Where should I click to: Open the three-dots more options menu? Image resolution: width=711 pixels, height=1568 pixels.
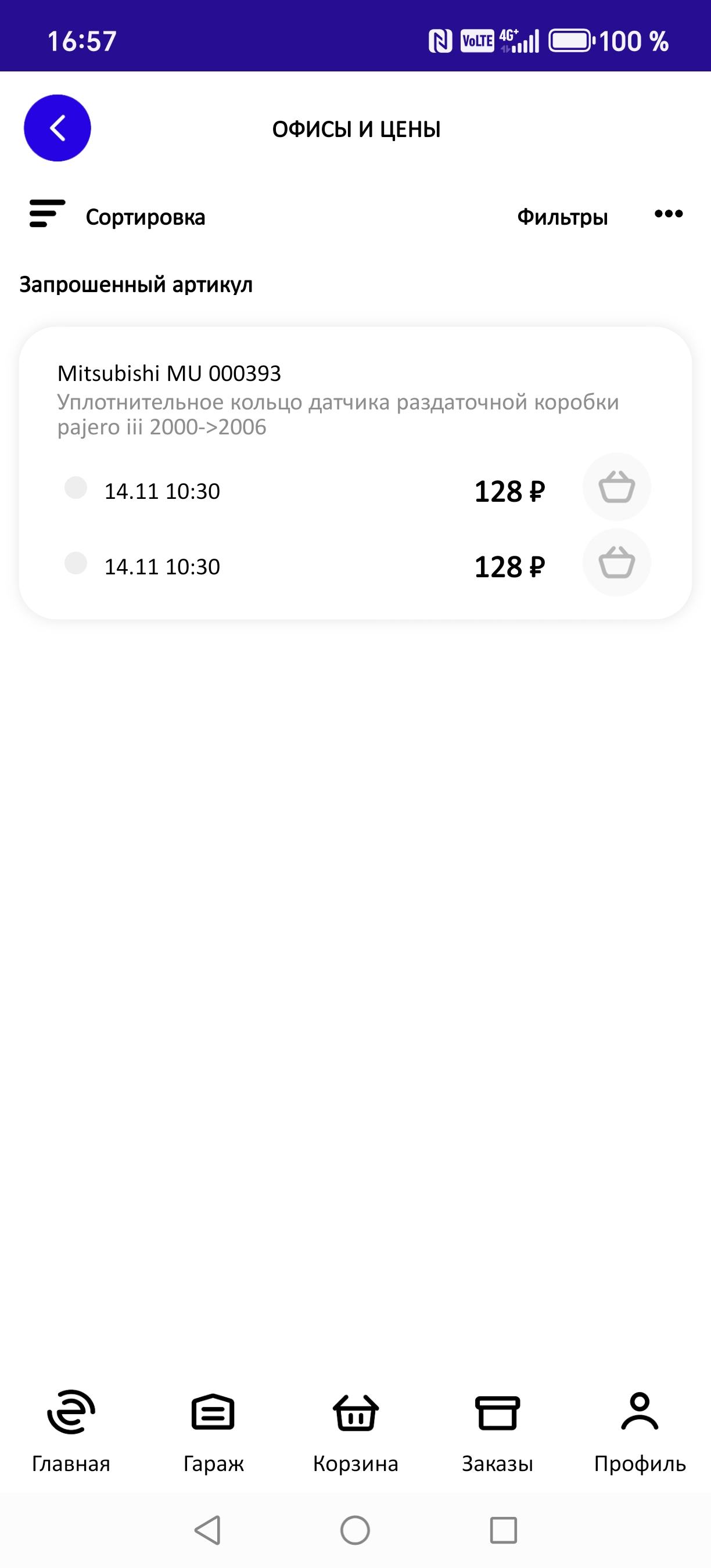(x=669, y=214)
